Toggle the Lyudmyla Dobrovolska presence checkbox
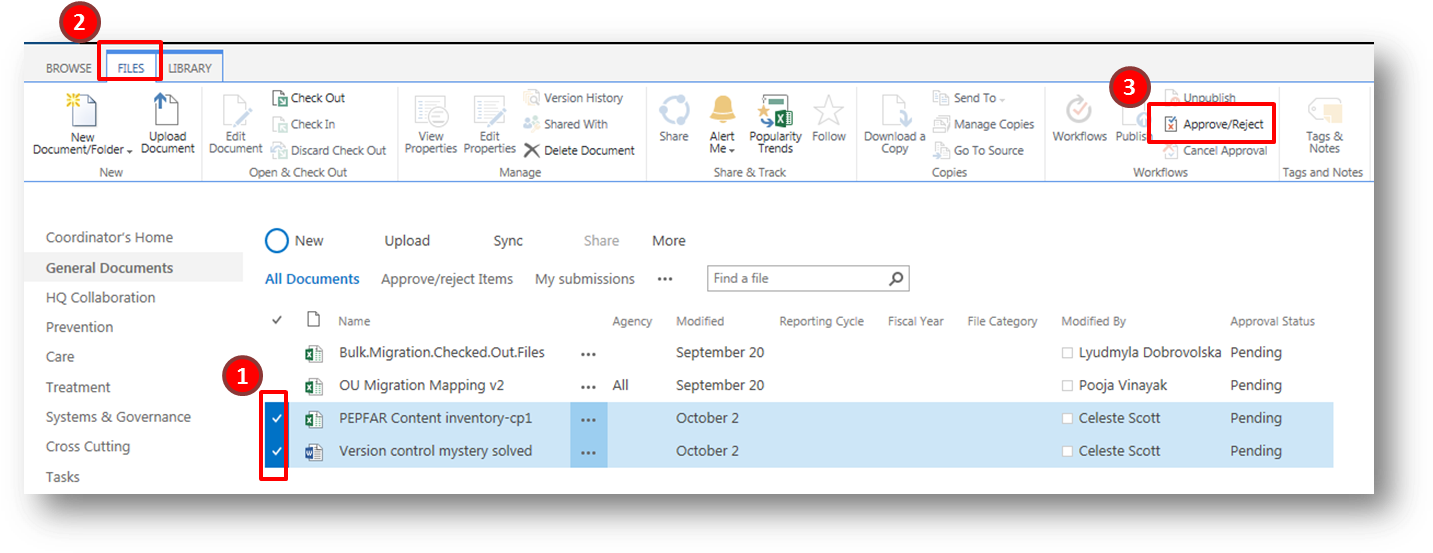Image resolution: width=1433 pixels, height=553 pixels. pyautogui.click(x=1067, y=353)
